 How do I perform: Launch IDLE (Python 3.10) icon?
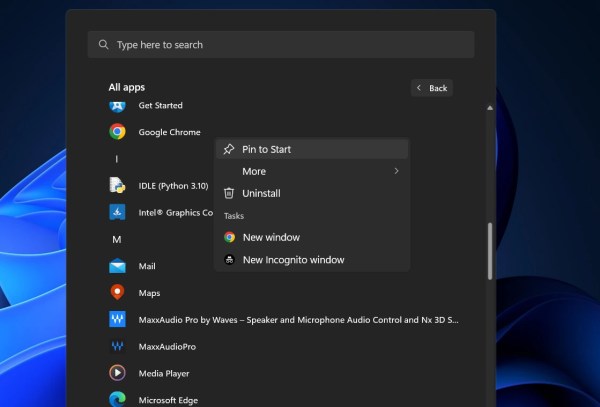click(x=117, y=185)
